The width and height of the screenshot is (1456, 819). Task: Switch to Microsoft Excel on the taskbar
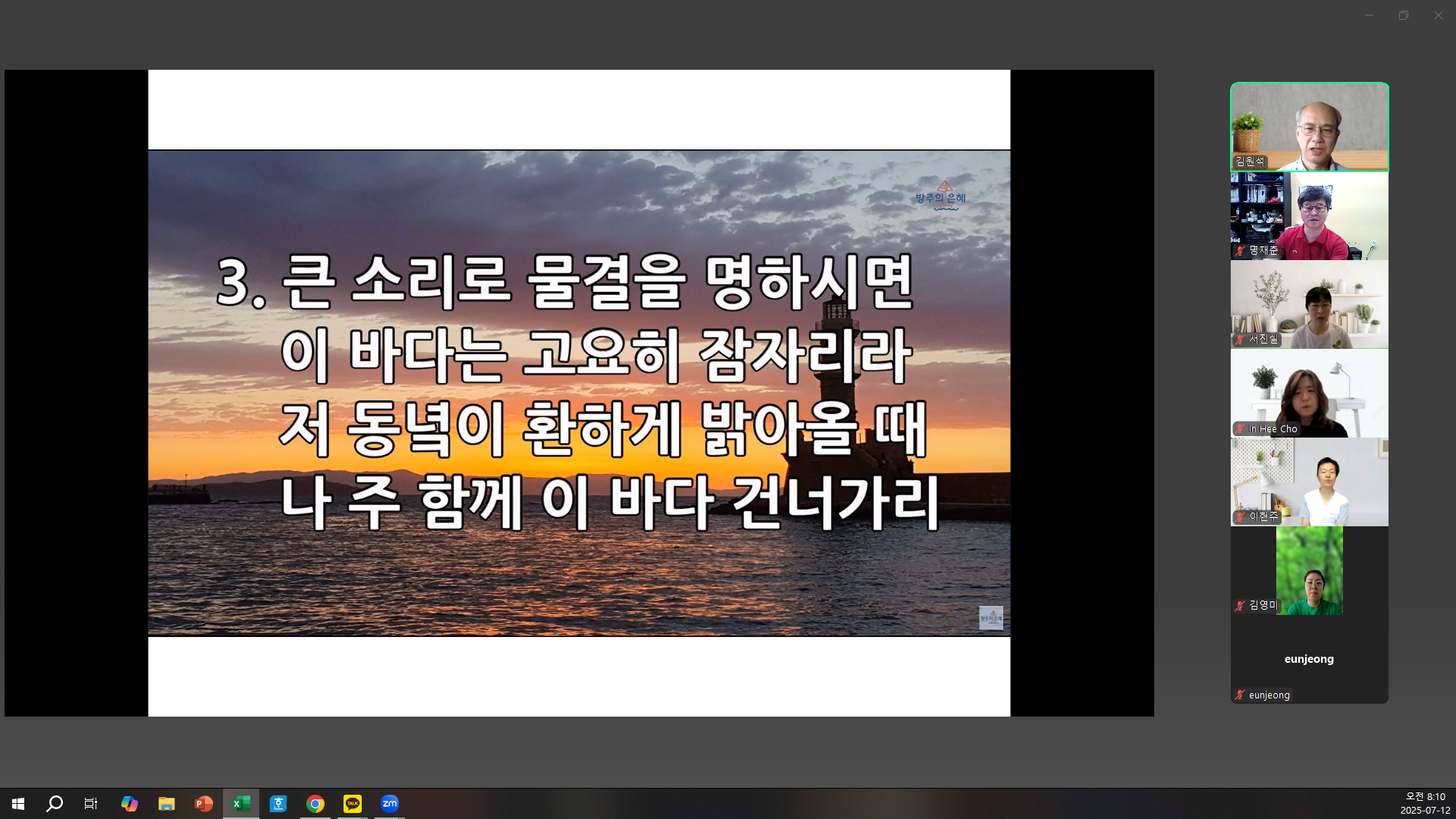pyautogui.click(x=240, y=804)
